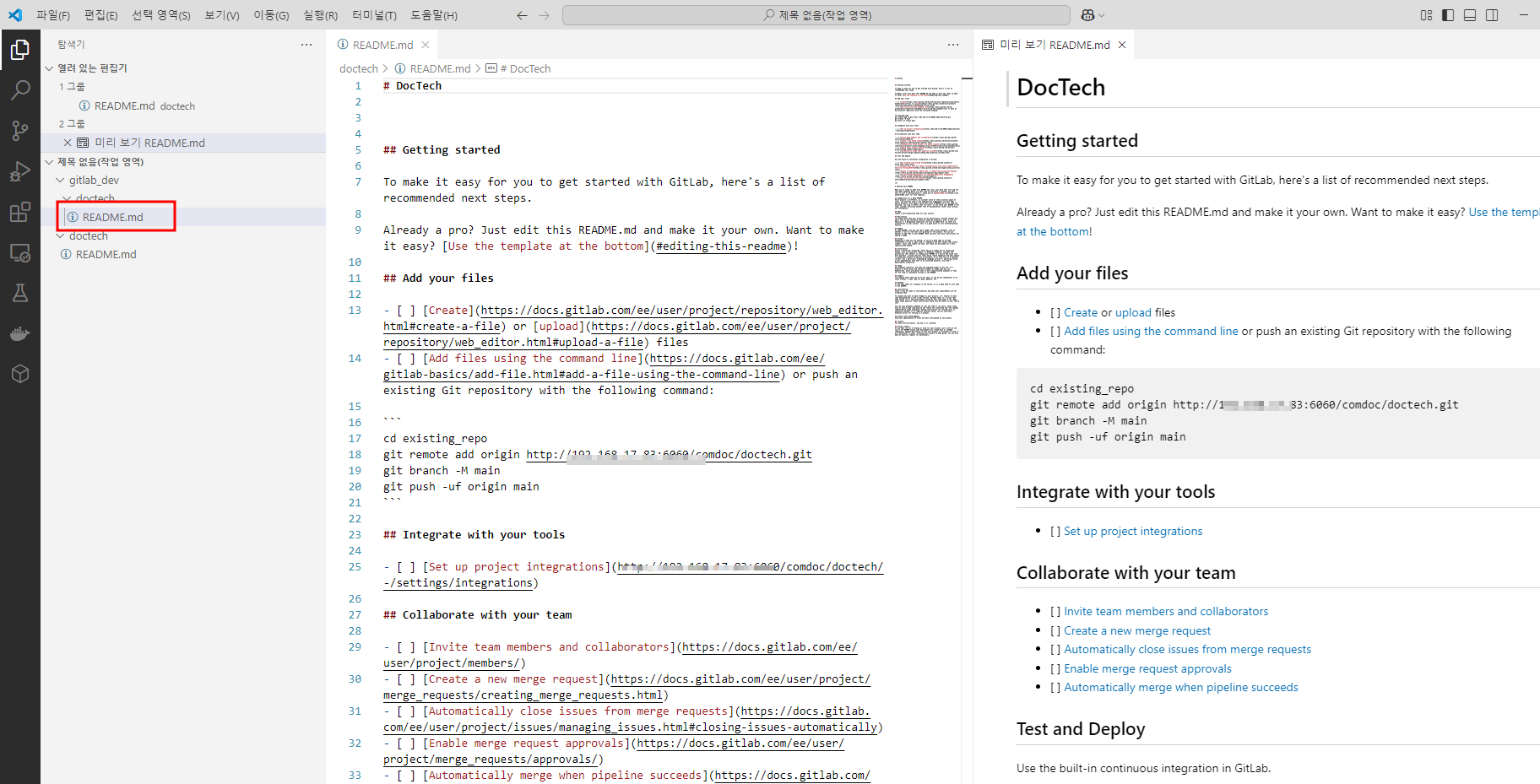Close preview entry in open editors
This screenshot has height=784, width=1540.
click(x=68, y=143)
